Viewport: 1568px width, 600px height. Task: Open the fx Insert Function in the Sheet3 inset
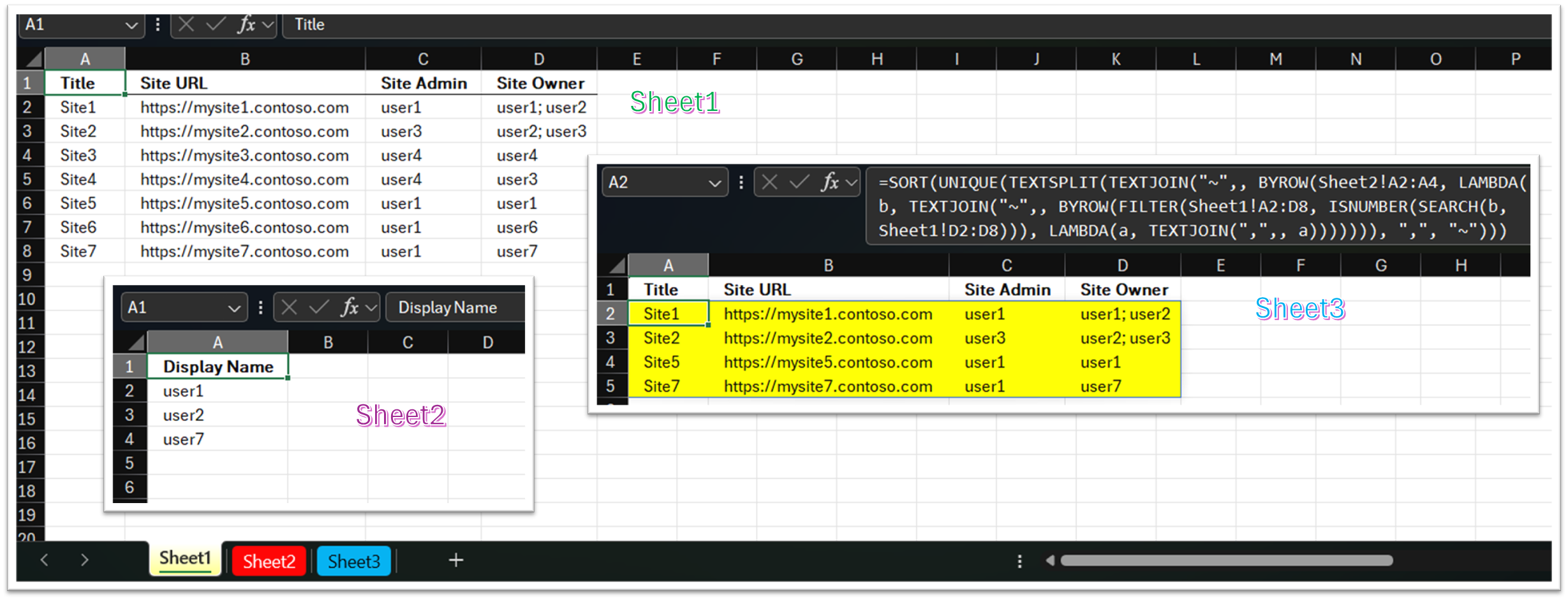coord(830,182)
